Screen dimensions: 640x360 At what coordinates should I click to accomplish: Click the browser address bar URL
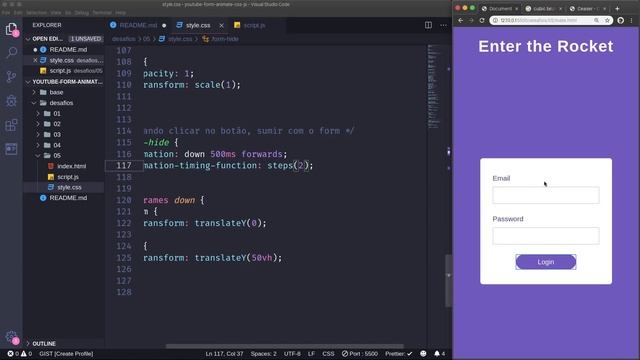click(x=539, y=20)
